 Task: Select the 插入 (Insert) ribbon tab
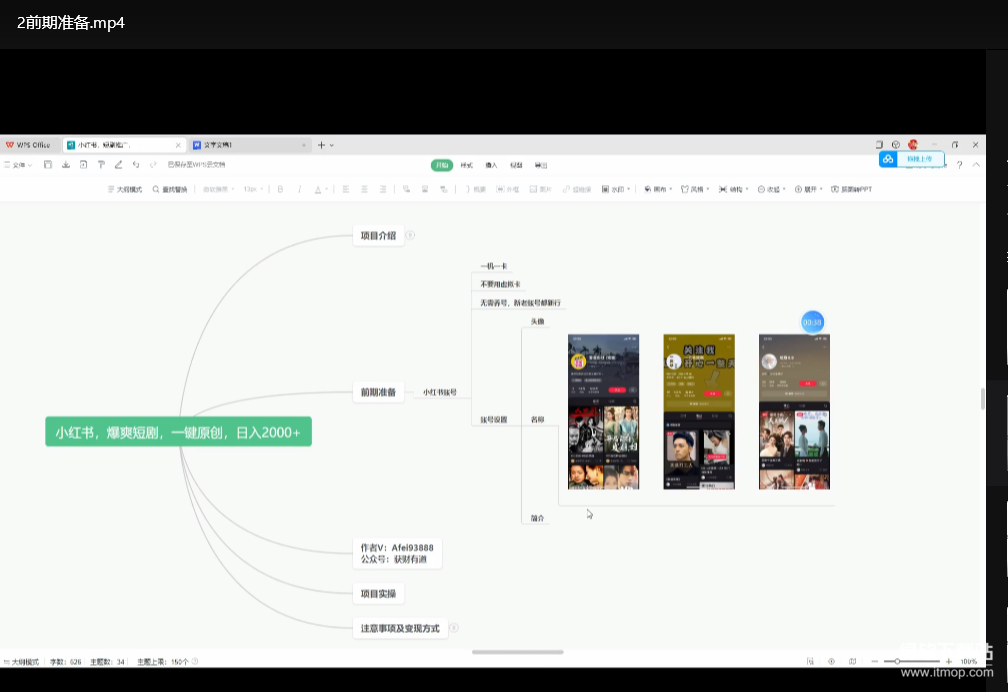coord(491,165)
